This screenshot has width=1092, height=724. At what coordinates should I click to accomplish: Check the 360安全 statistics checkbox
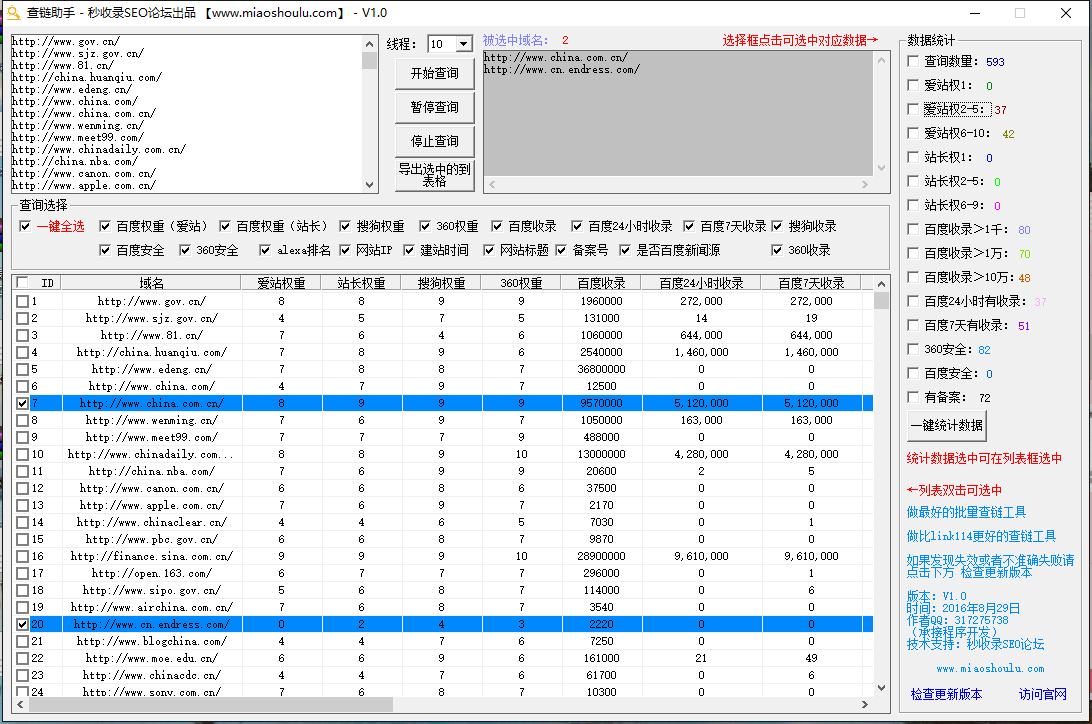click(911, 350)
